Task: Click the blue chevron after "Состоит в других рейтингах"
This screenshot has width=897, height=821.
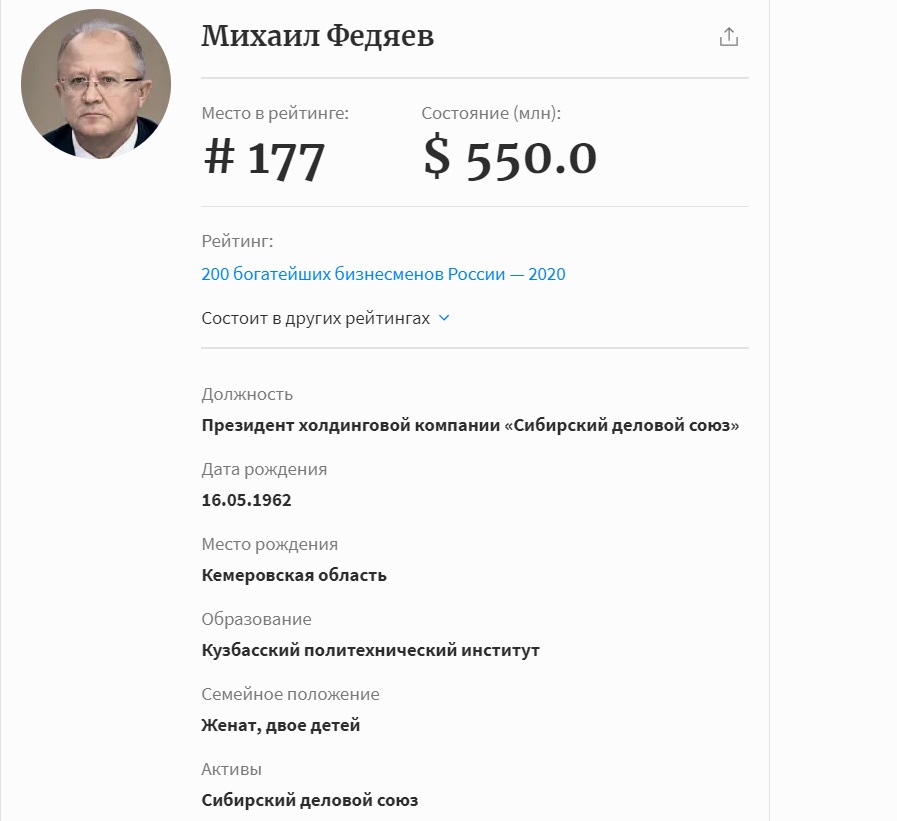Action: tap(444, 318)
